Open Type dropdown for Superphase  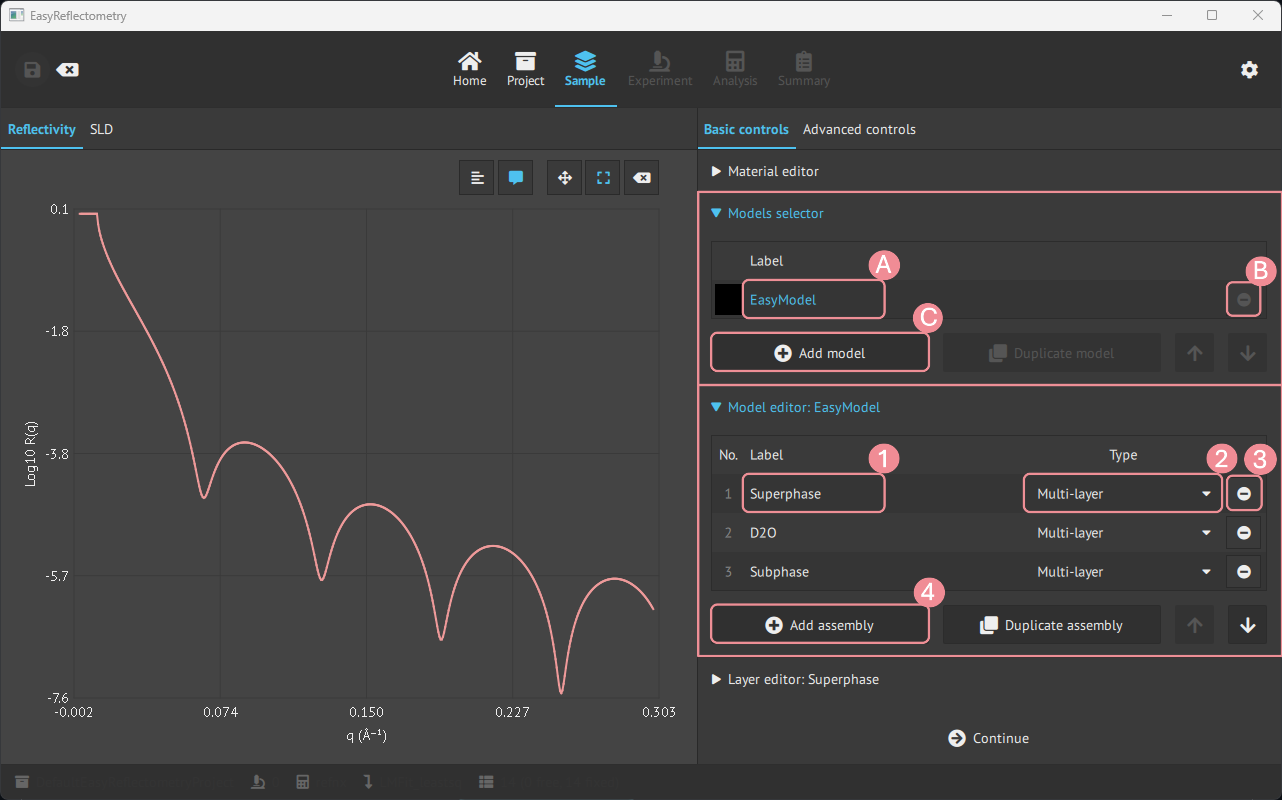point(1123,494)
